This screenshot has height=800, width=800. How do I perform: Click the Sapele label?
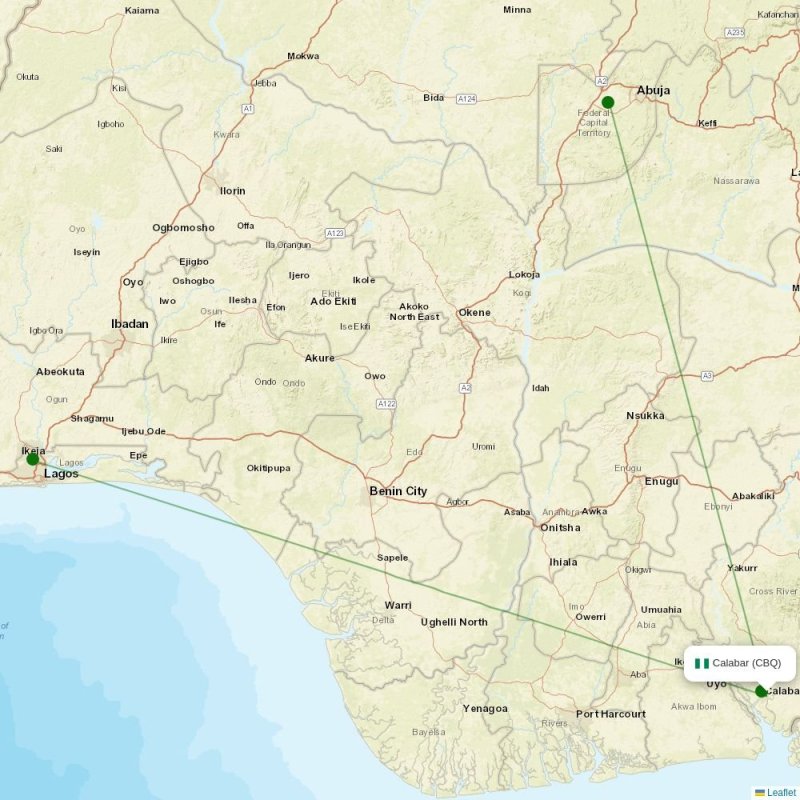tap(392, 558)
